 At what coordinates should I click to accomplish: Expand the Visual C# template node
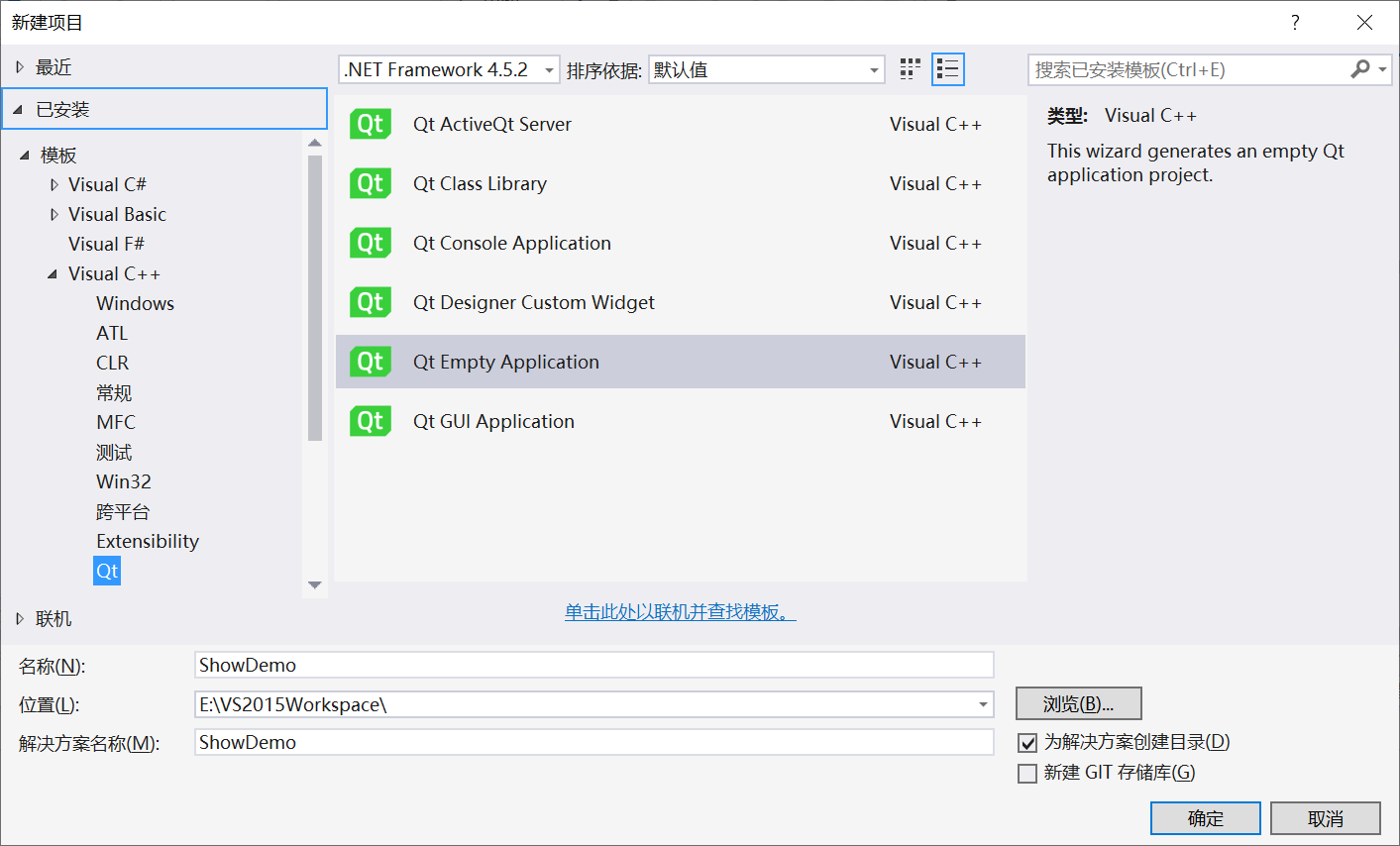[x=54, y=184]
